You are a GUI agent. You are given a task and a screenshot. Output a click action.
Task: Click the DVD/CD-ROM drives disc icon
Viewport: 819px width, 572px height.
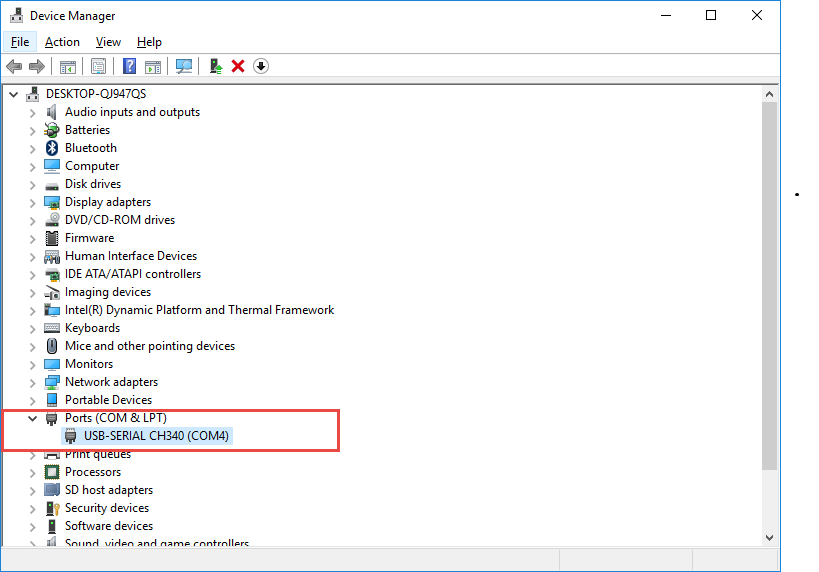52,220
